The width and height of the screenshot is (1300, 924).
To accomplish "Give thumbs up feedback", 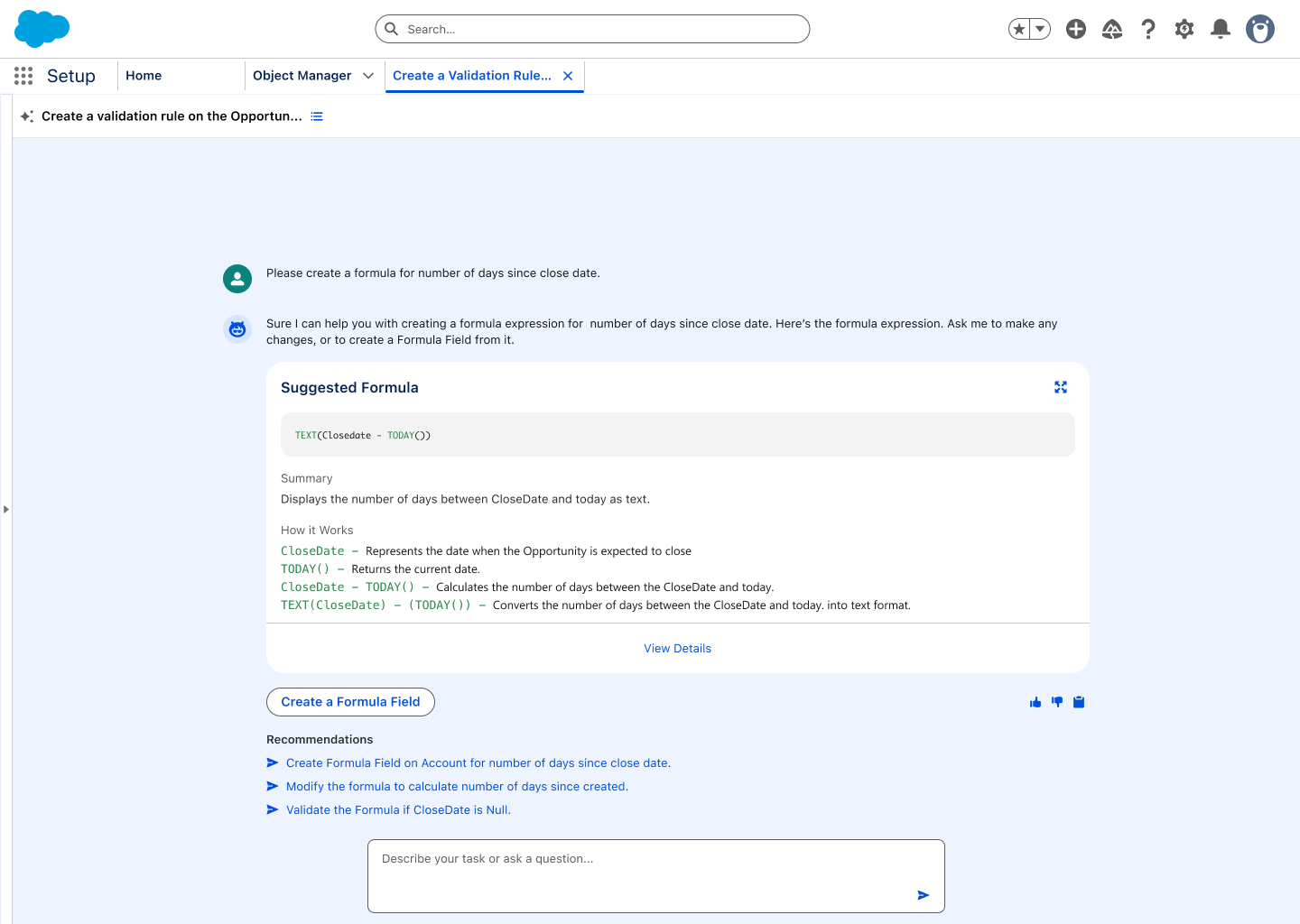I will (1035, 702).
